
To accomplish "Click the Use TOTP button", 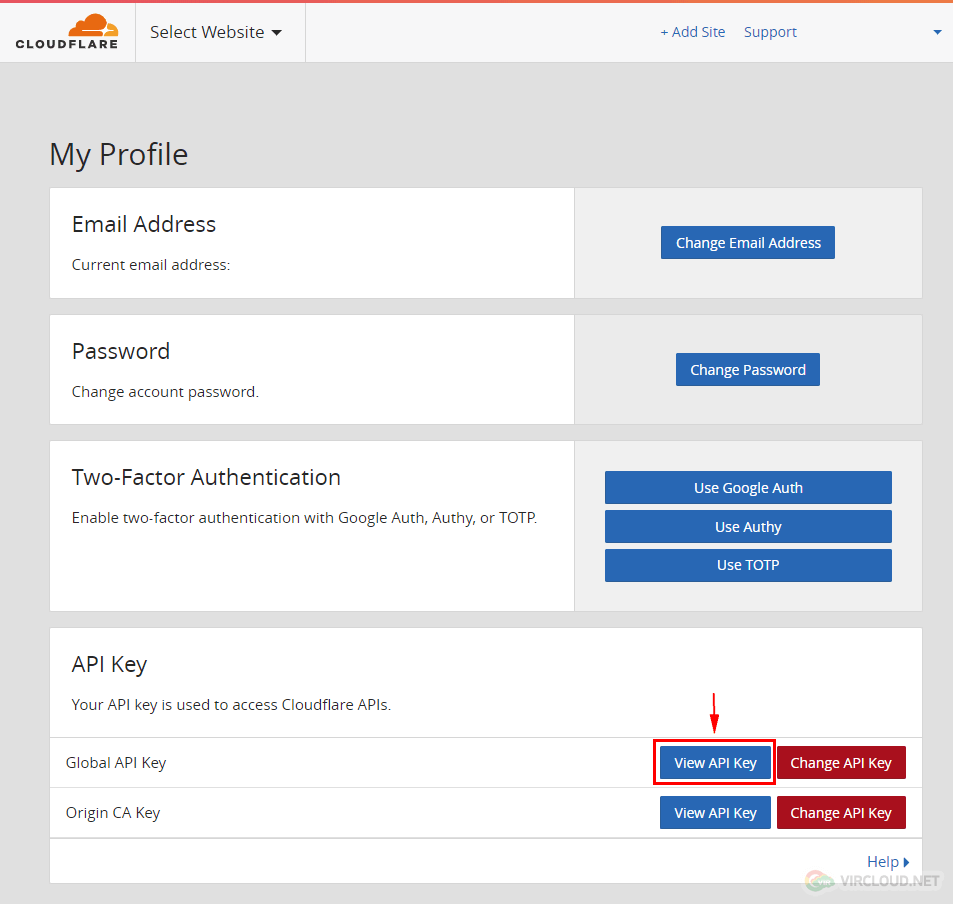I will (748, 565).
